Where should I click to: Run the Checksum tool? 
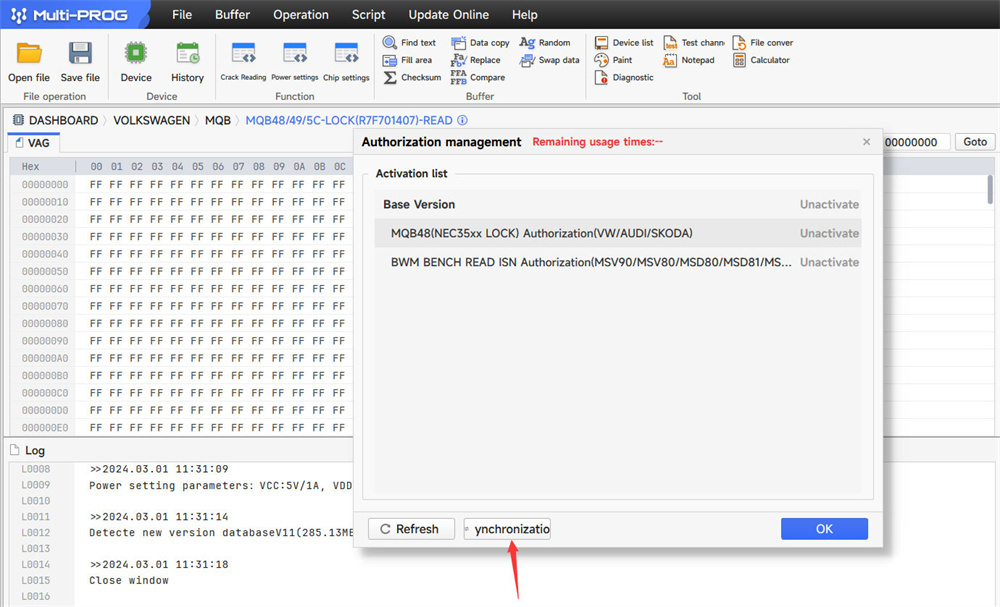[x=412, y=77]
